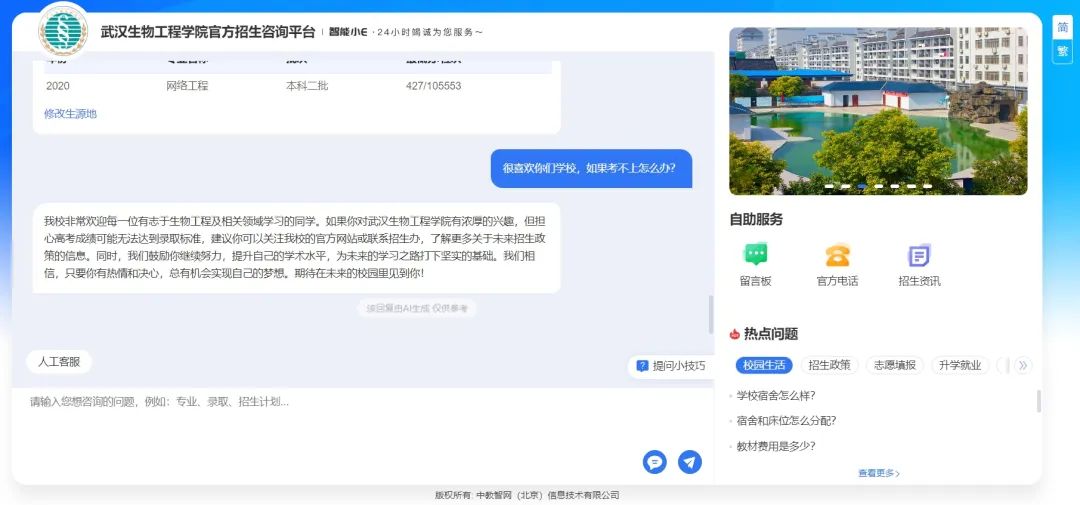Screen dimensions: 1080x505
Task: Click the 人工客服 button
Action: coord(59,362)
